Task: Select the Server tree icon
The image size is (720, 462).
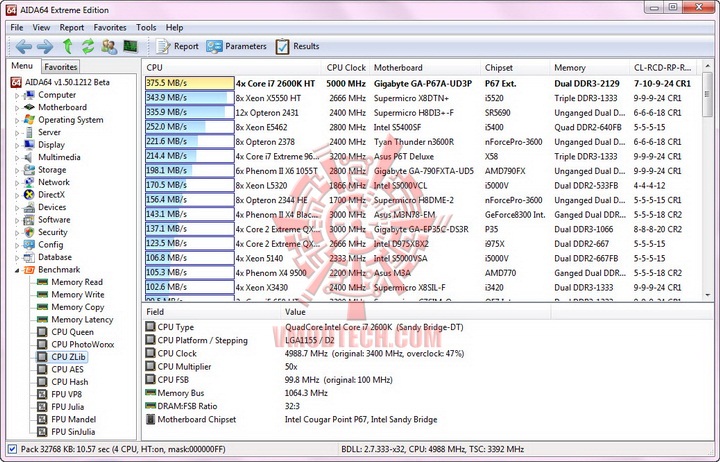Action: pyautogui.click(x=29, y=132)
